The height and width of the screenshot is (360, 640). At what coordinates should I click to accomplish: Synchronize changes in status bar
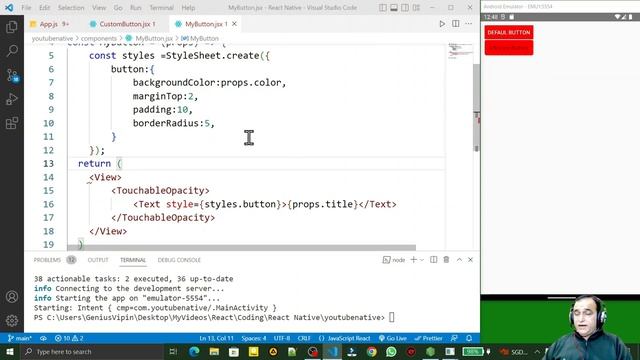coord(43,338)
